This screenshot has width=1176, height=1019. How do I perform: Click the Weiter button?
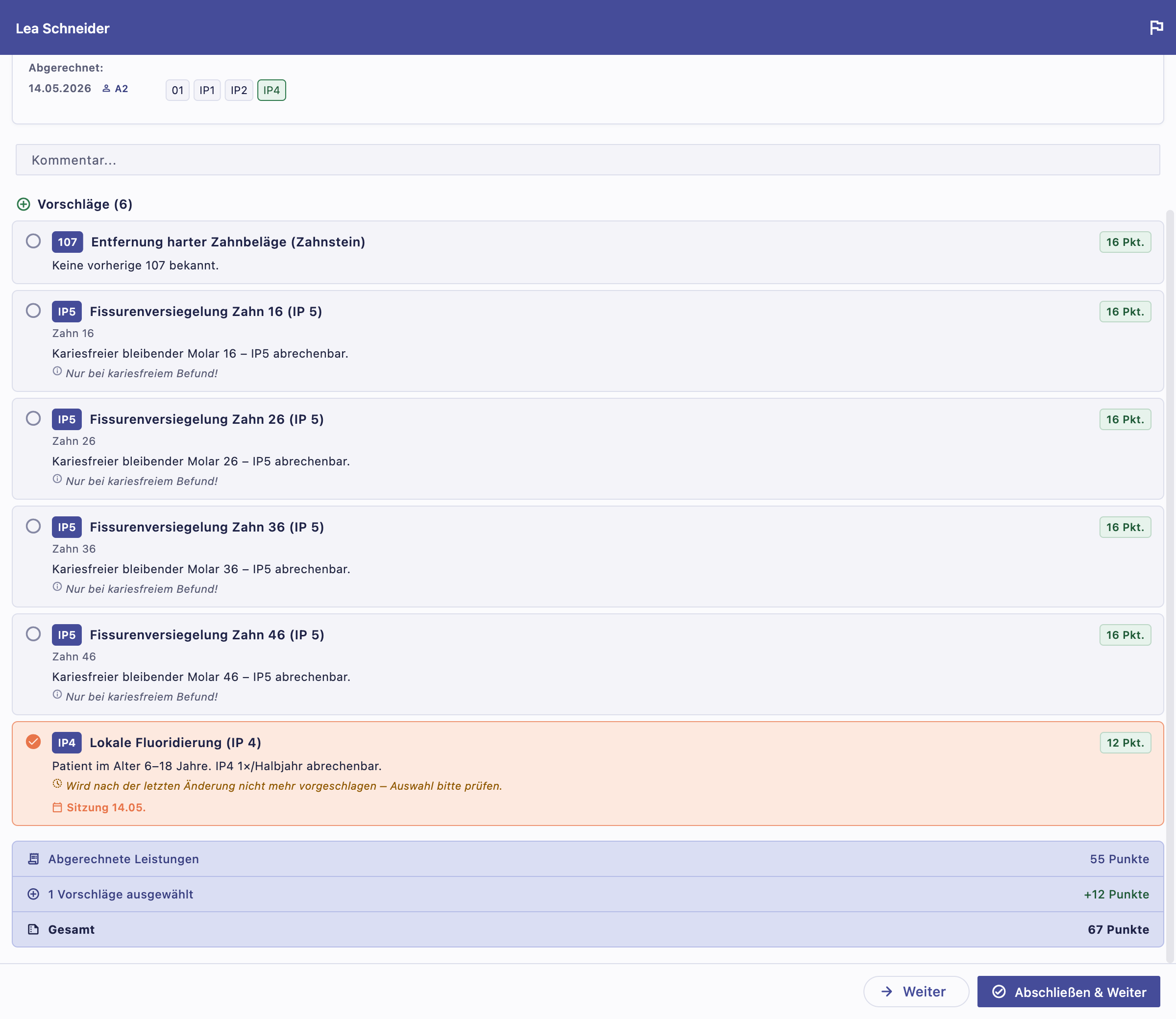(x=916, y=992)
